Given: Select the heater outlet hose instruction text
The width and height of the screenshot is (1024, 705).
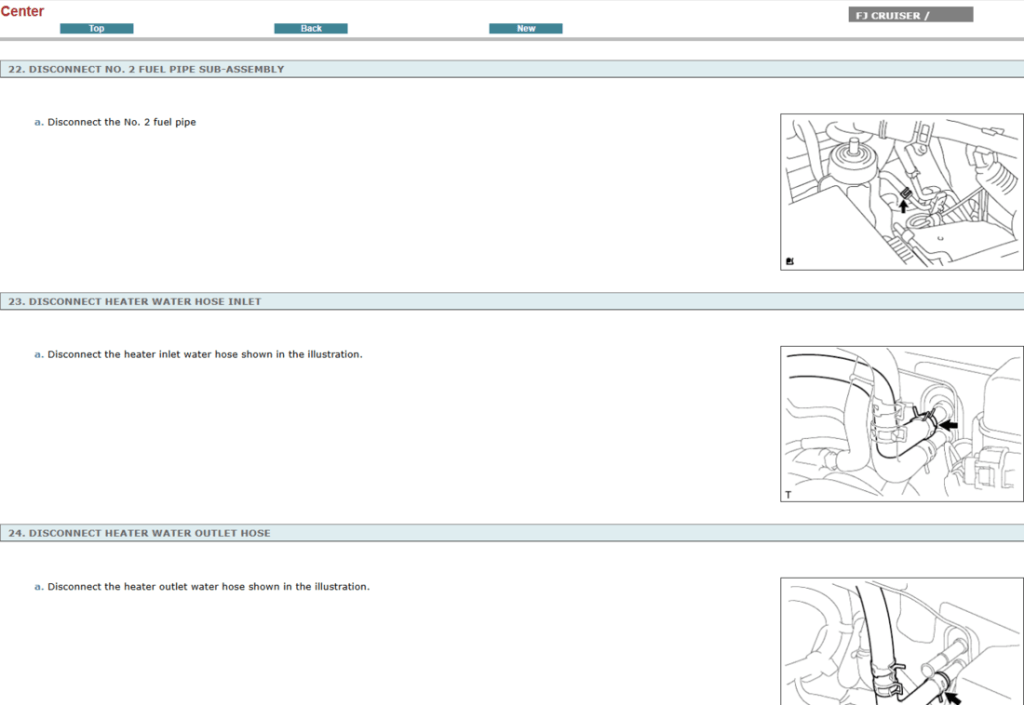Looking at the screenshot, I should point(207,586).
